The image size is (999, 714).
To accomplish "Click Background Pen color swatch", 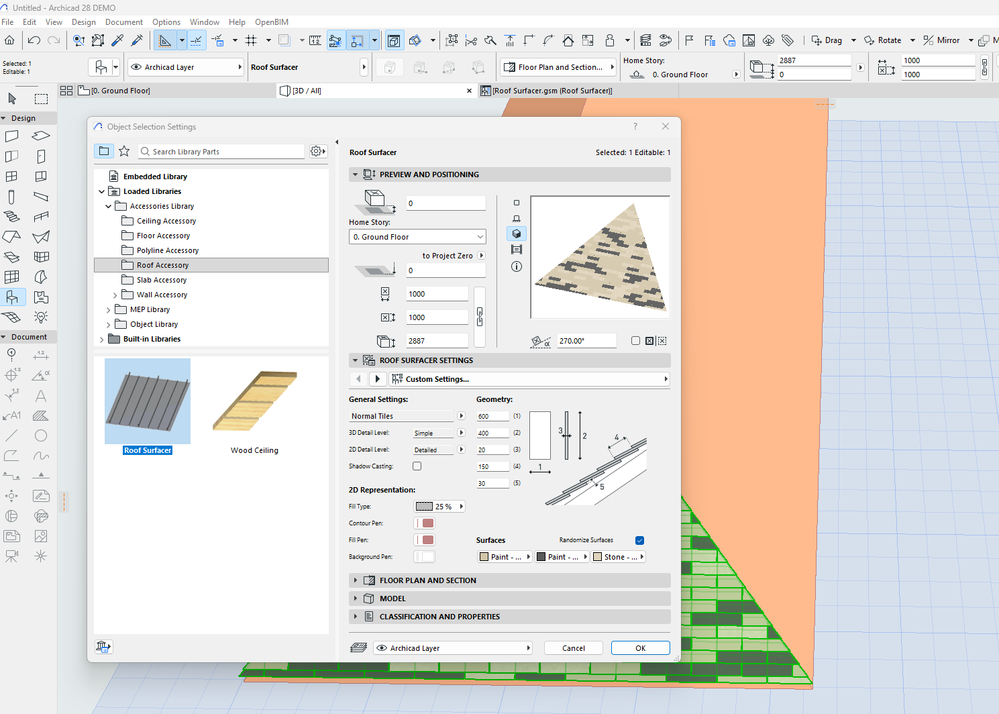I will (424, 557).
